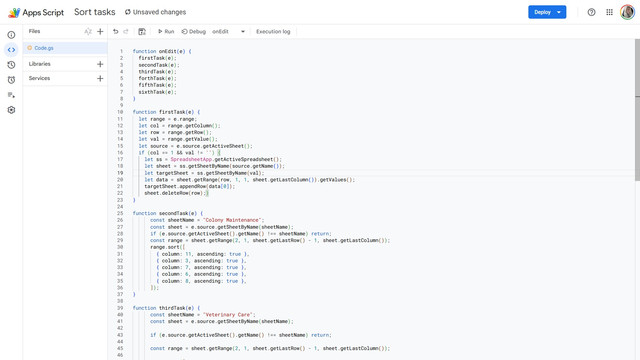Select the Editor code icon in sidebar

tap(11, 50)
